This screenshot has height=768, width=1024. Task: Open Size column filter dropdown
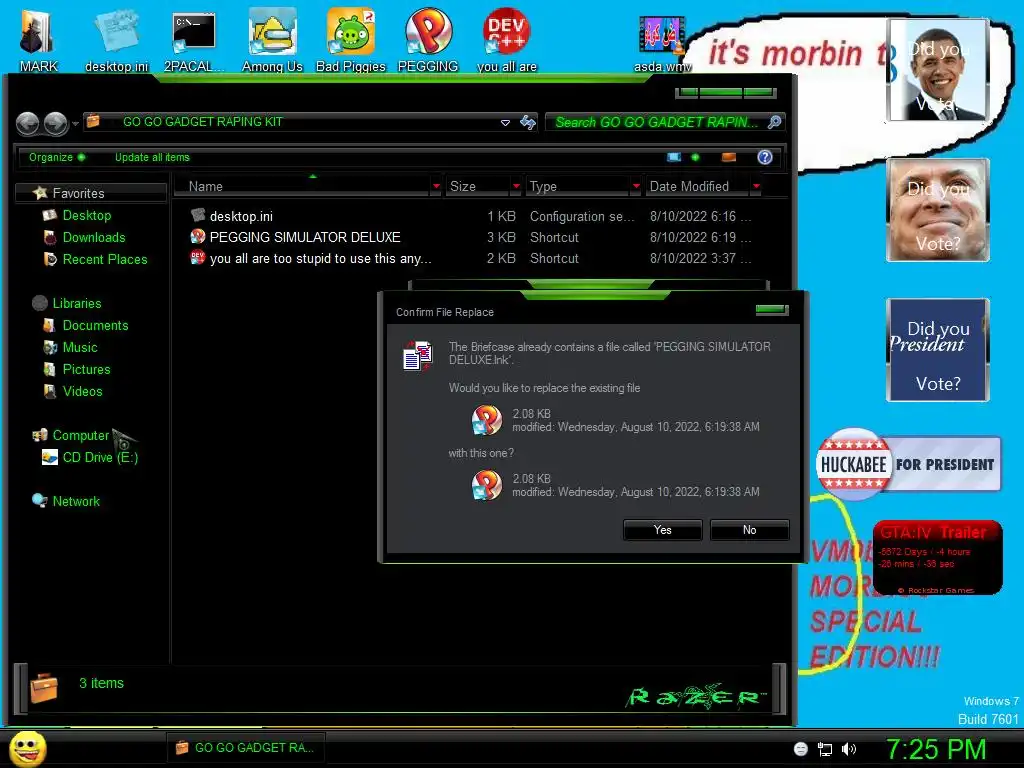point(516,187)
